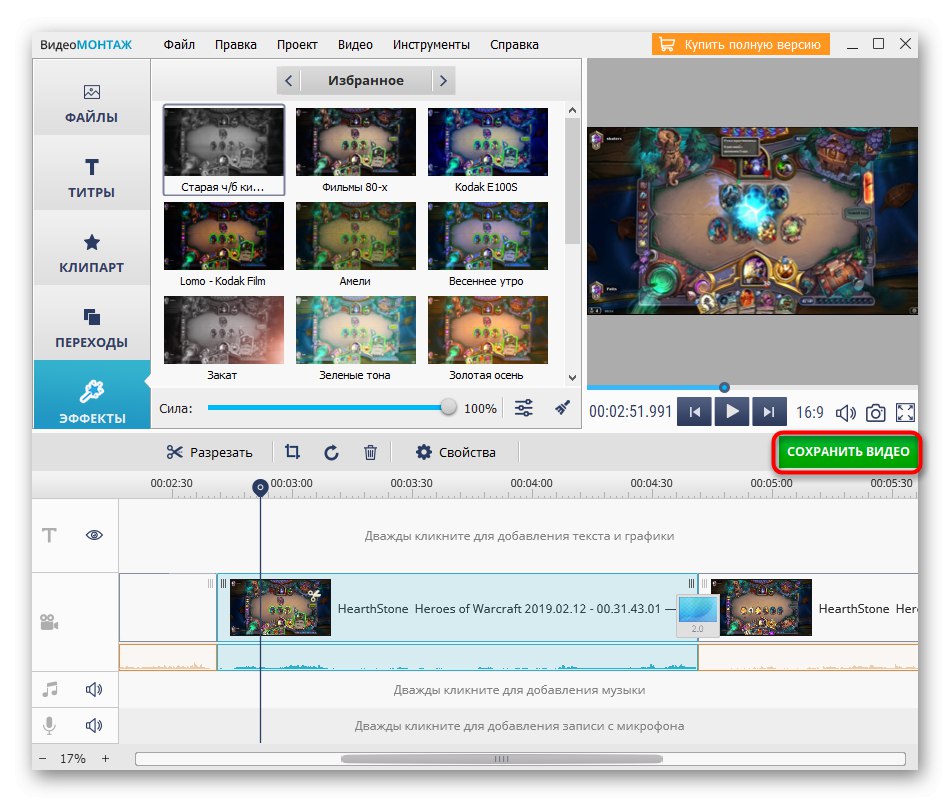This screenshot has width=950, height=802.
Task: Click the Сила strength slider handle
Action: [x=448, y=408]
